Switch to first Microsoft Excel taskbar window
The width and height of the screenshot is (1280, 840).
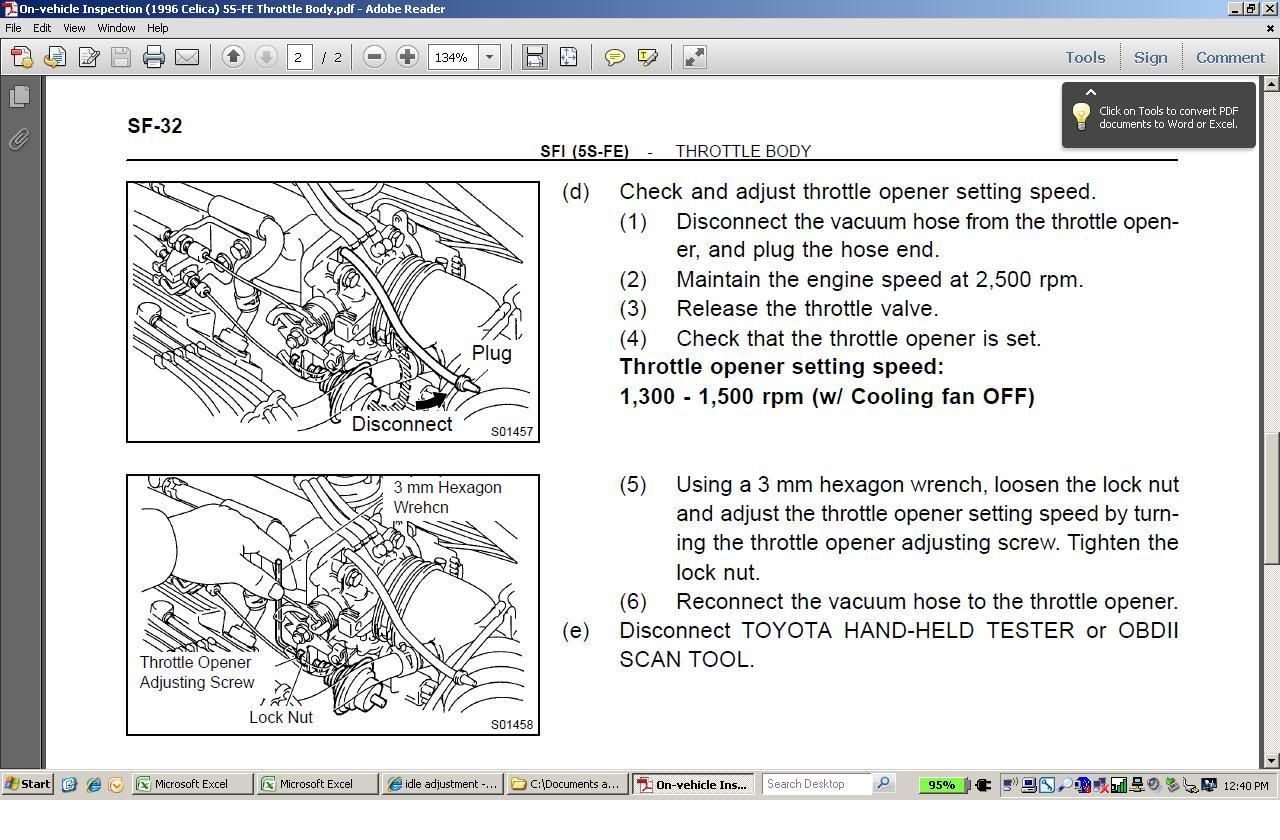coord(193,784)
